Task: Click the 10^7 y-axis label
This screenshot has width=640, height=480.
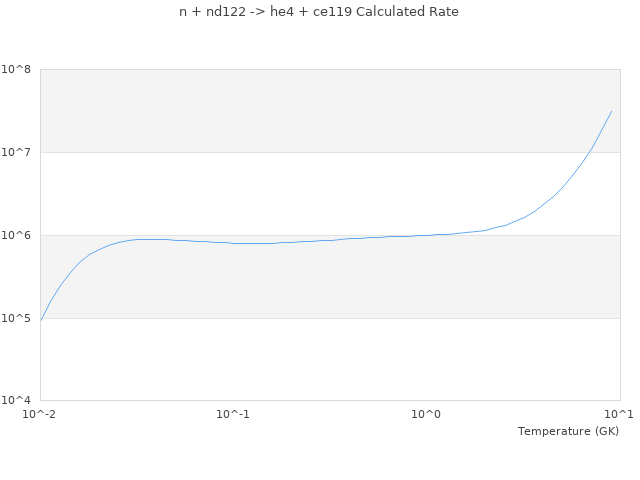Action: [x=16, y=153]
